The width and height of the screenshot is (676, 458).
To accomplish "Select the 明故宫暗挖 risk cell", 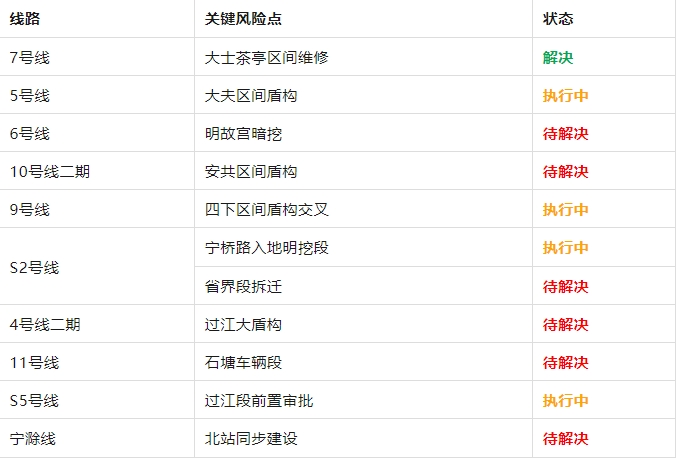I will click(x=243, y=134).
